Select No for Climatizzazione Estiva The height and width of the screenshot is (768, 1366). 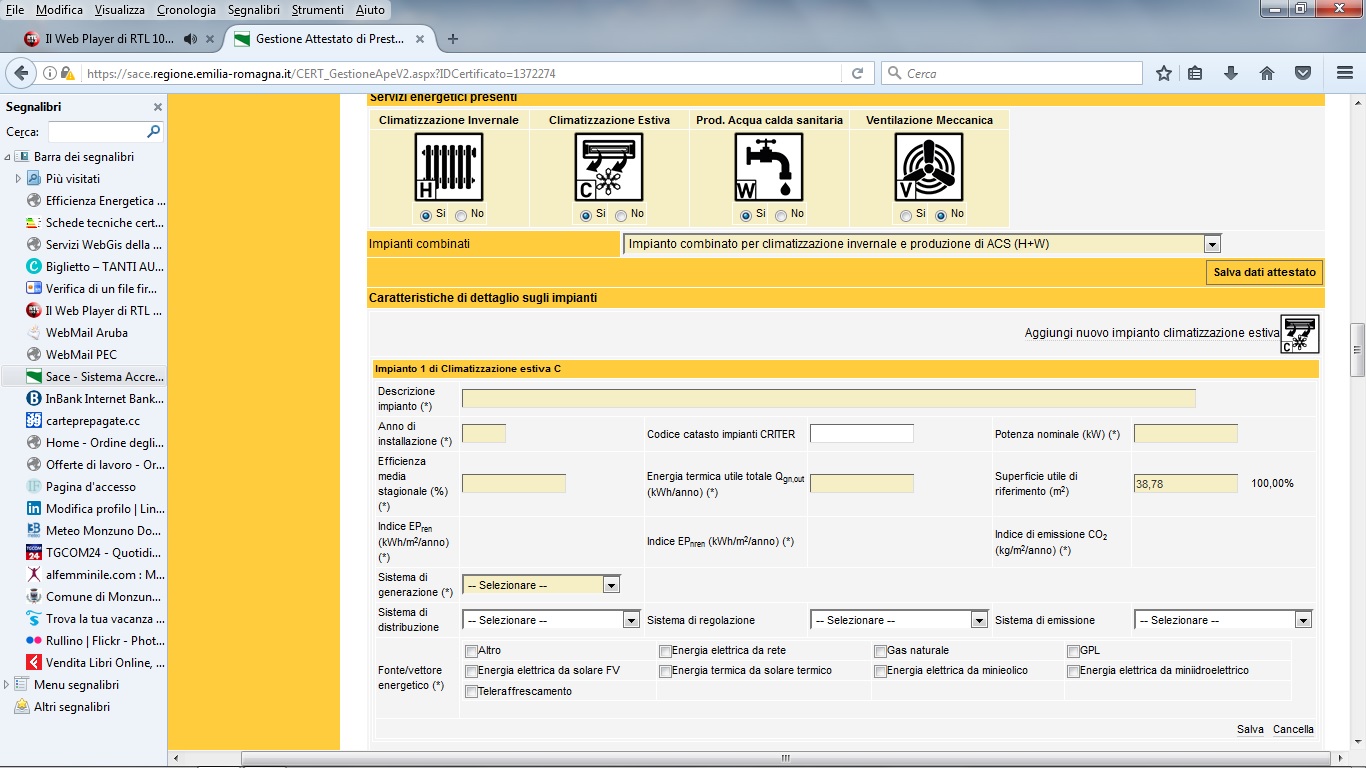tap(621, 215)
